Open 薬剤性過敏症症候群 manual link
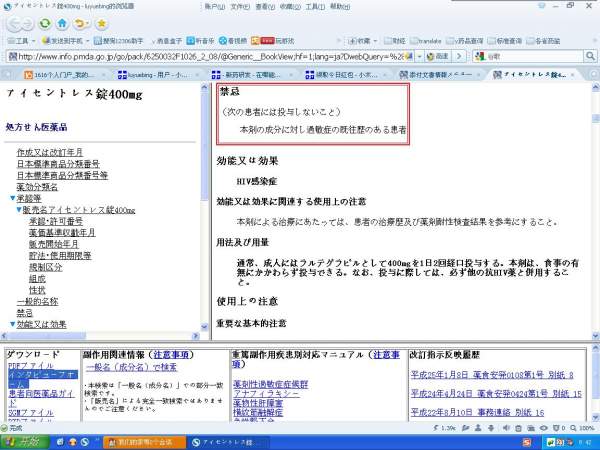The height and width of the screenshot is (450, 600). [x=271, y=384]
